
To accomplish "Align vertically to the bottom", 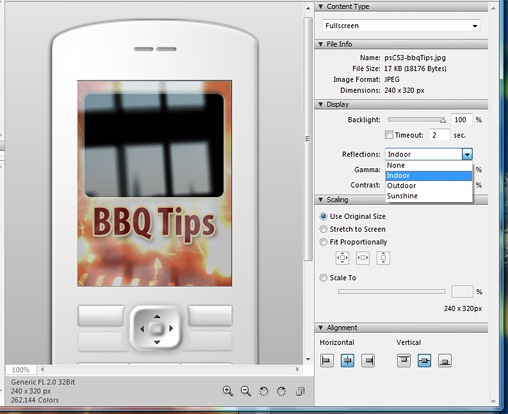I will pyautogui.click(x=445, y=361).
